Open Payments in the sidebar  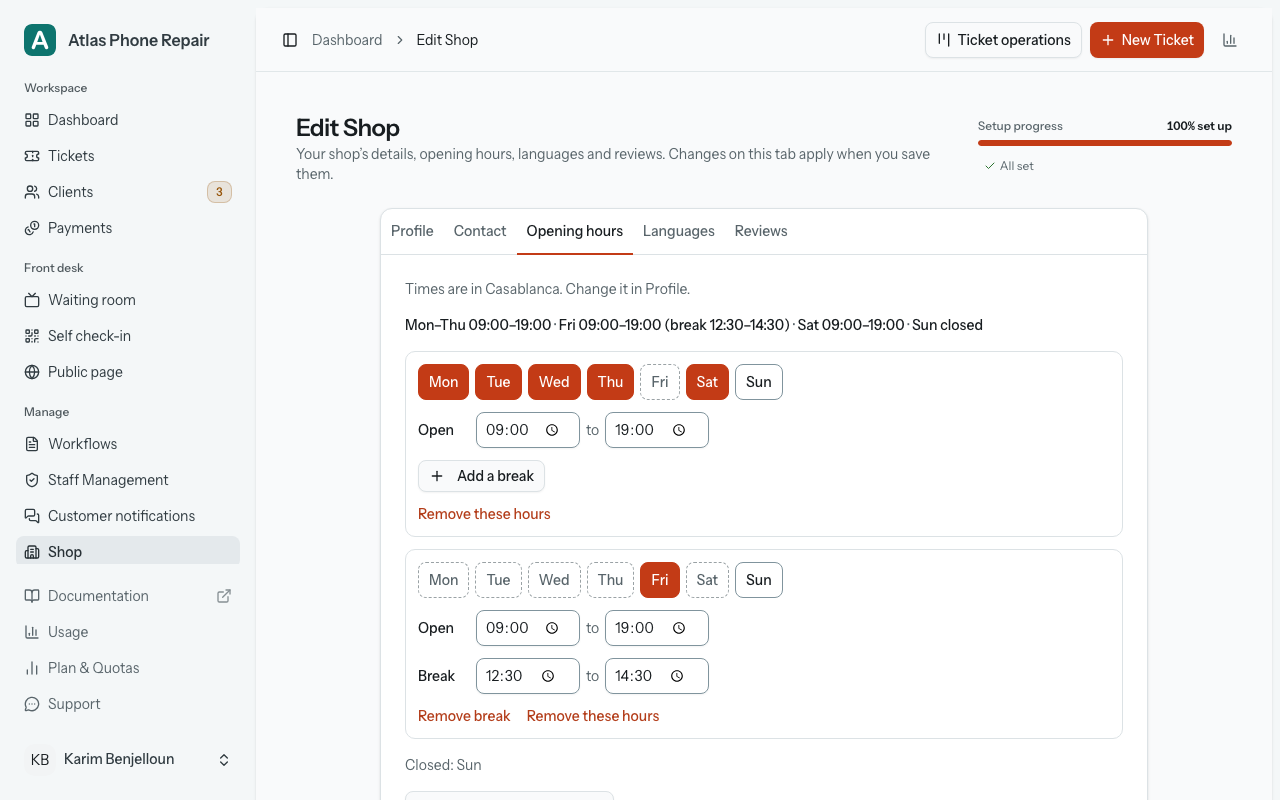(x=128, y=228)
